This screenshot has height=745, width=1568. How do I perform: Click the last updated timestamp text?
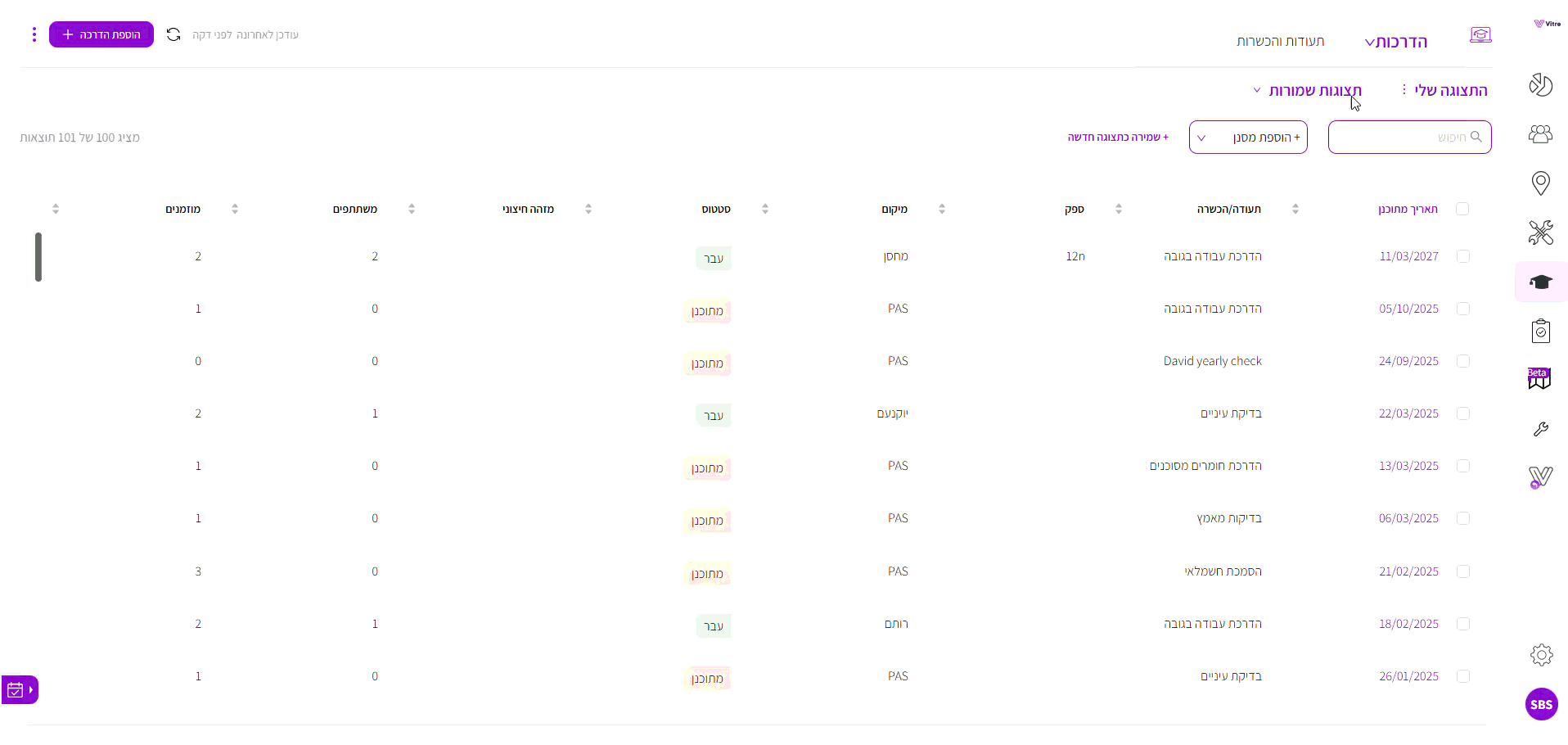click(246, 35)
